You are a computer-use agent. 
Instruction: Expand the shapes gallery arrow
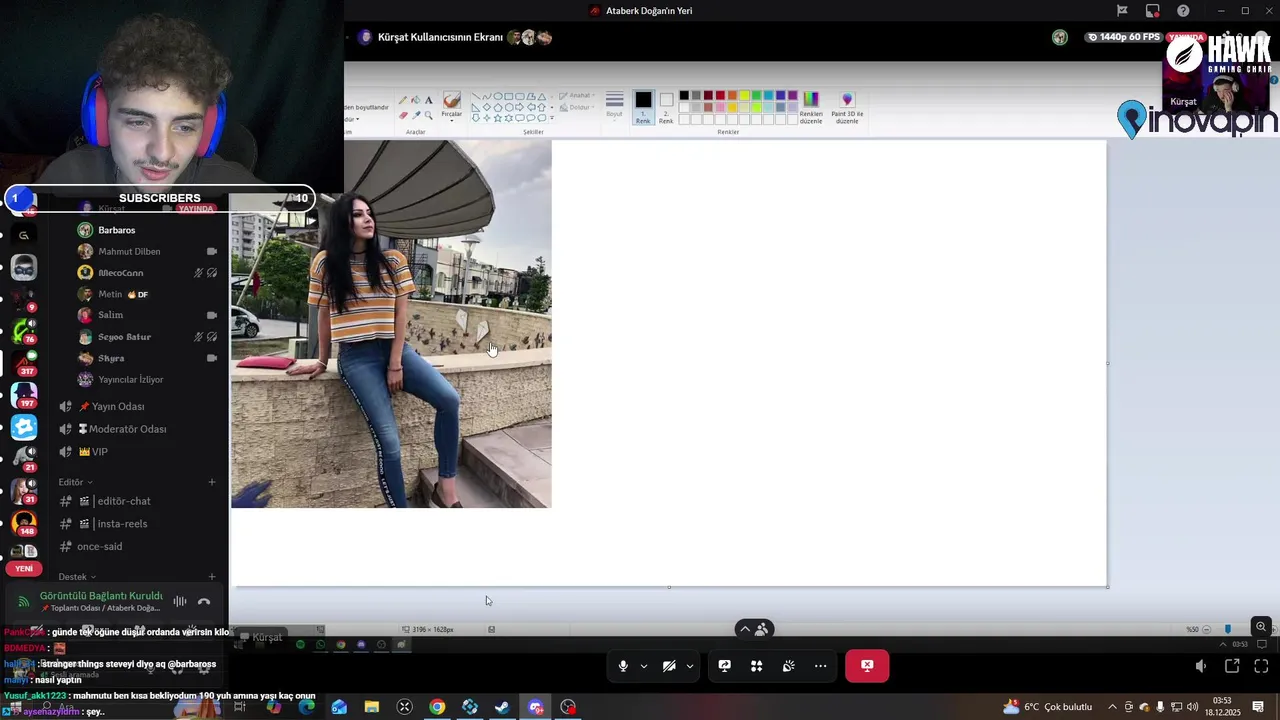[x=552, y=118]
